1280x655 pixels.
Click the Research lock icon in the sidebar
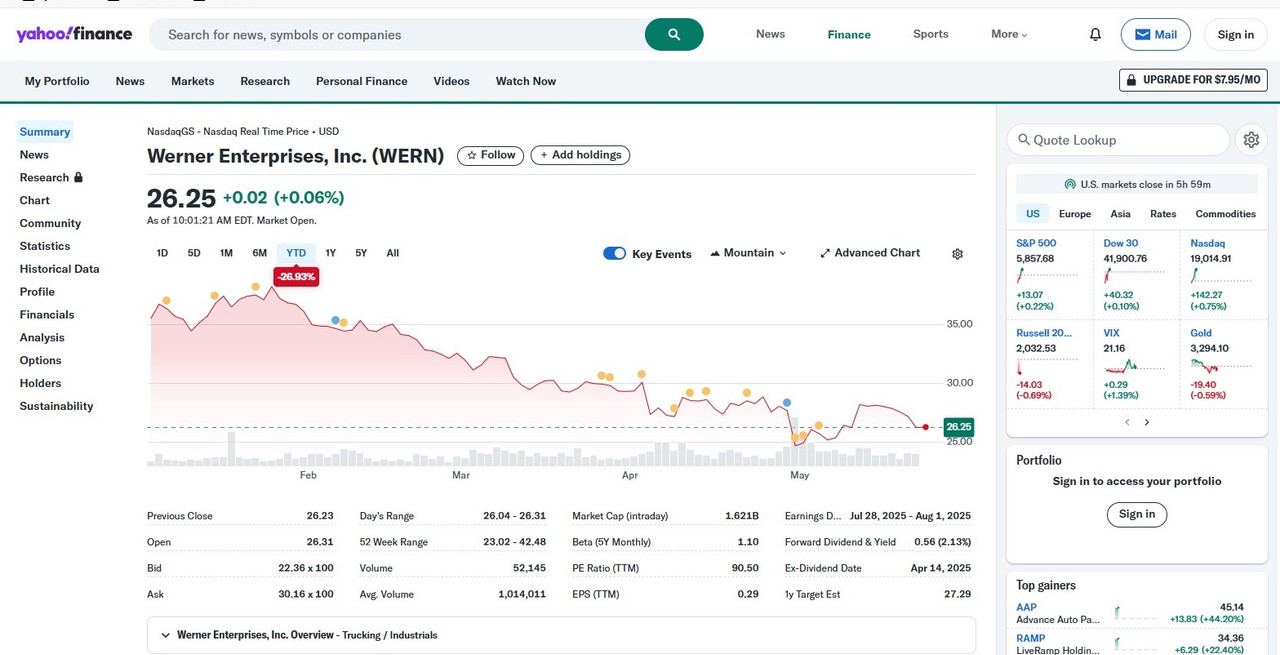tap(79, 177)
